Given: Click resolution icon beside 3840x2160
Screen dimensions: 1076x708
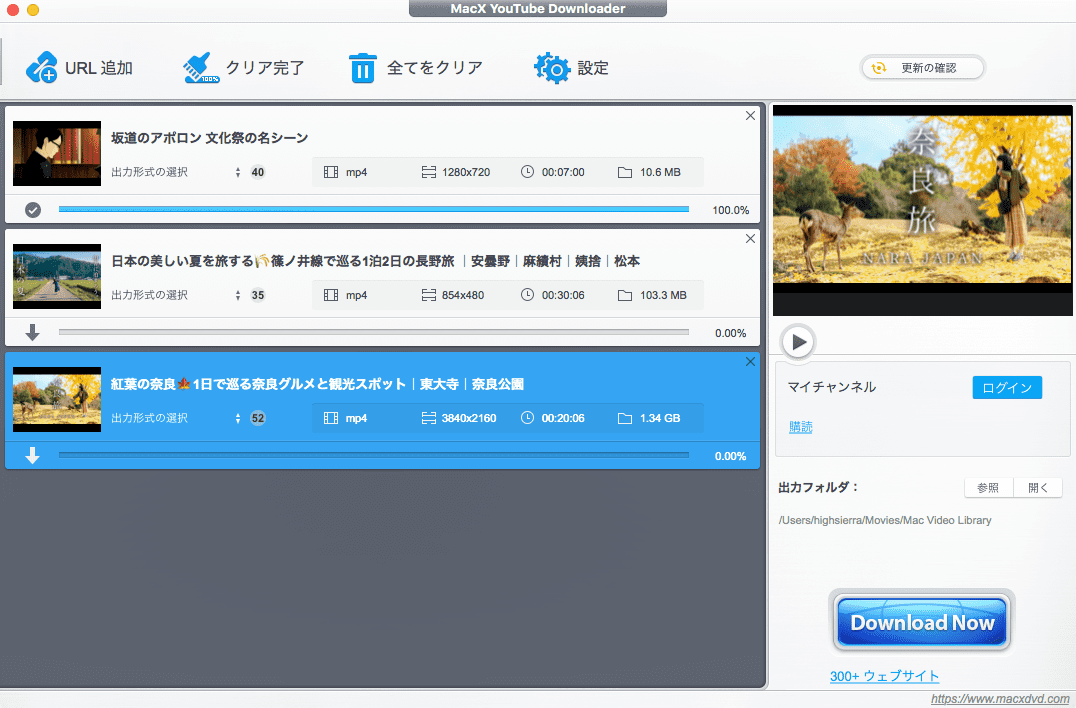Looking at the screenshot, I should [x=429, y=418].
